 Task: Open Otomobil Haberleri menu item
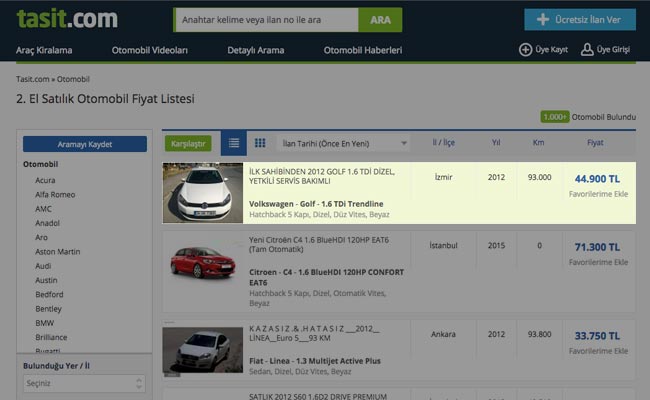tap(363, 50)
